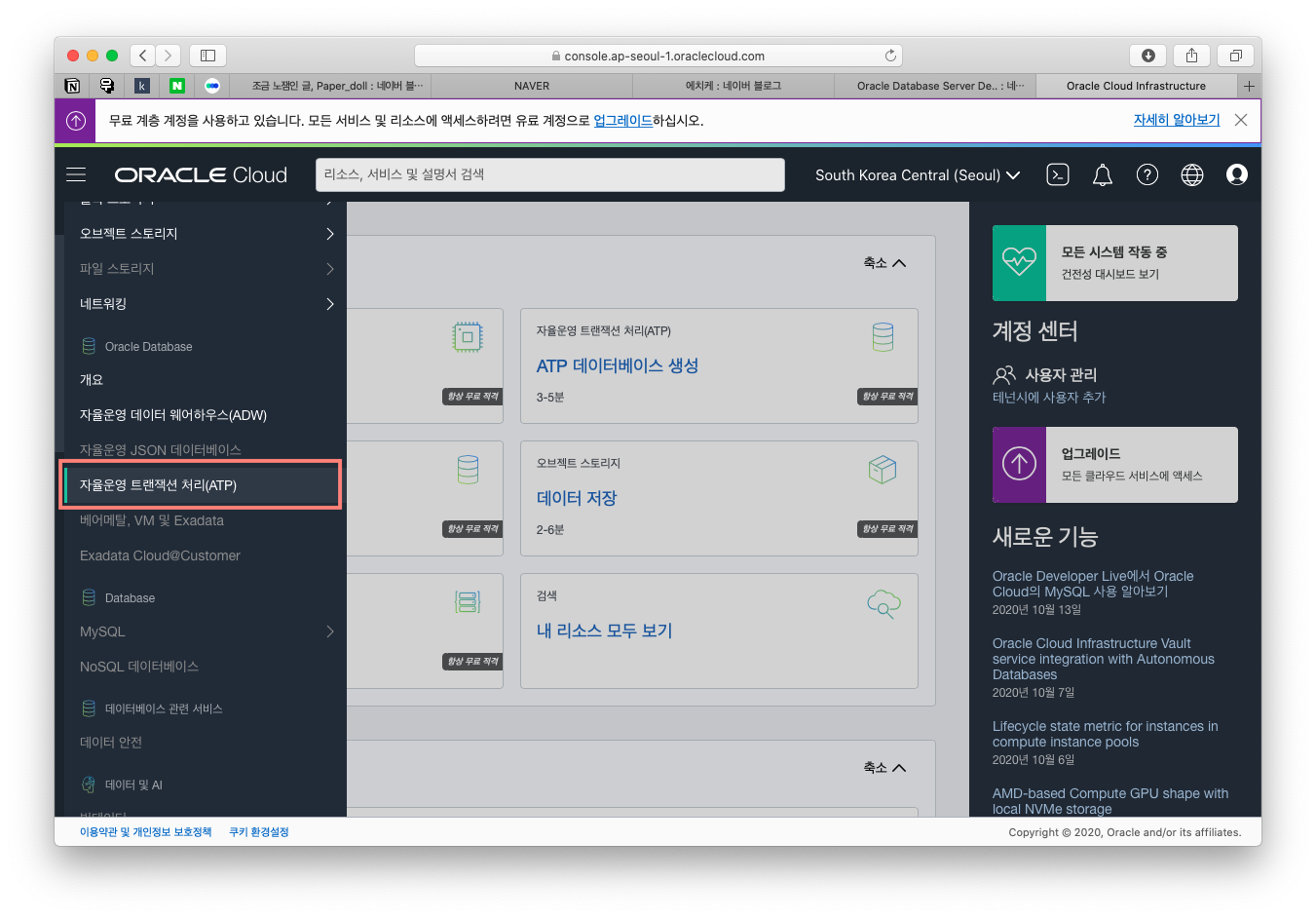
Task: Click 테넌시에 사용자 추가 link
Action: tap(1048, 398)
